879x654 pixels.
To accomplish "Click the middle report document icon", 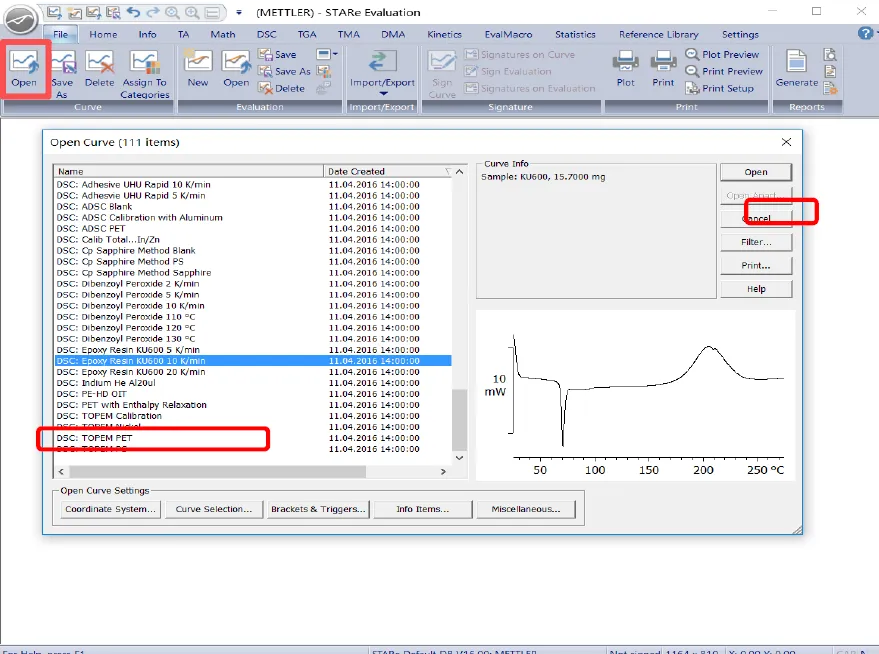I will coord(830,71).
